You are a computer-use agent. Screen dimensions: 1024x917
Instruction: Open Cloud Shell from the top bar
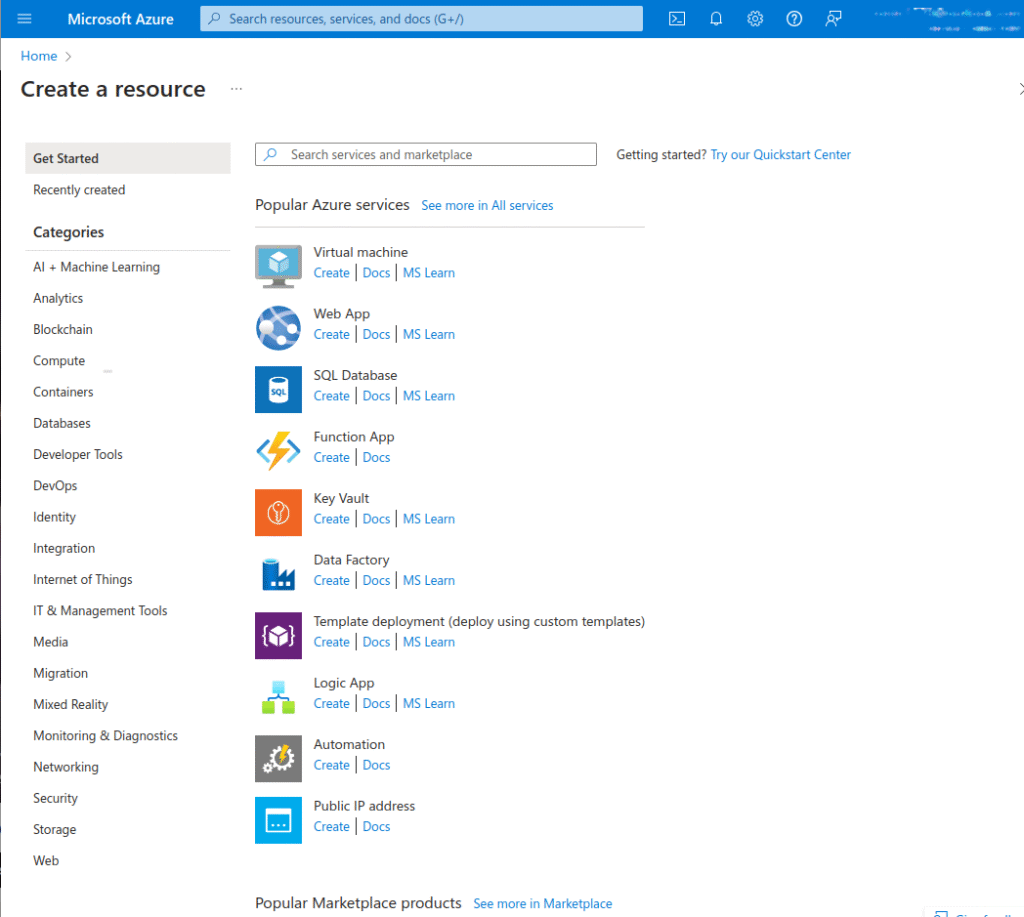[x=677, y=19]
